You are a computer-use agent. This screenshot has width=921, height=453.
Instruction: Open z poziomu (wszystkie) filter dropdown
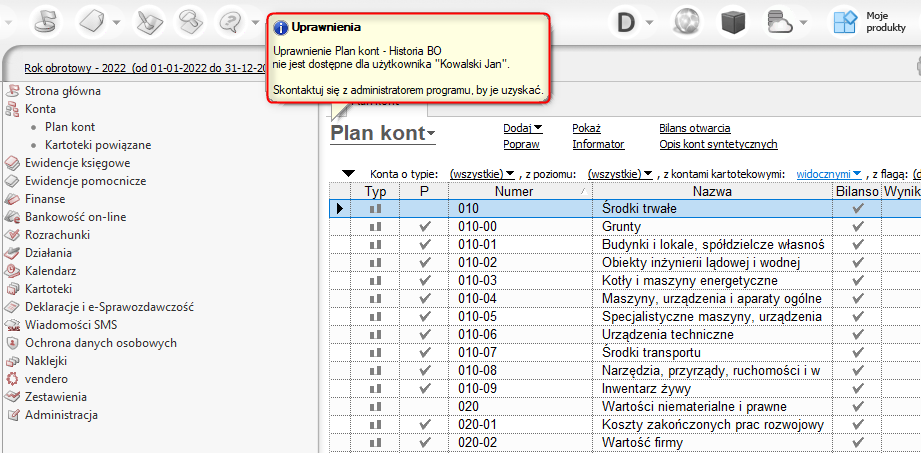(x=621, y=174)
